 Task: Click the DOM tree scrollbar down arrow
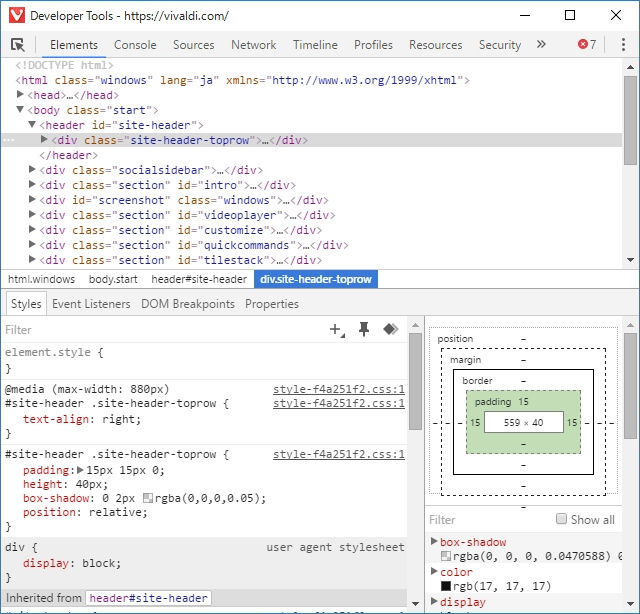coord(630,260)
